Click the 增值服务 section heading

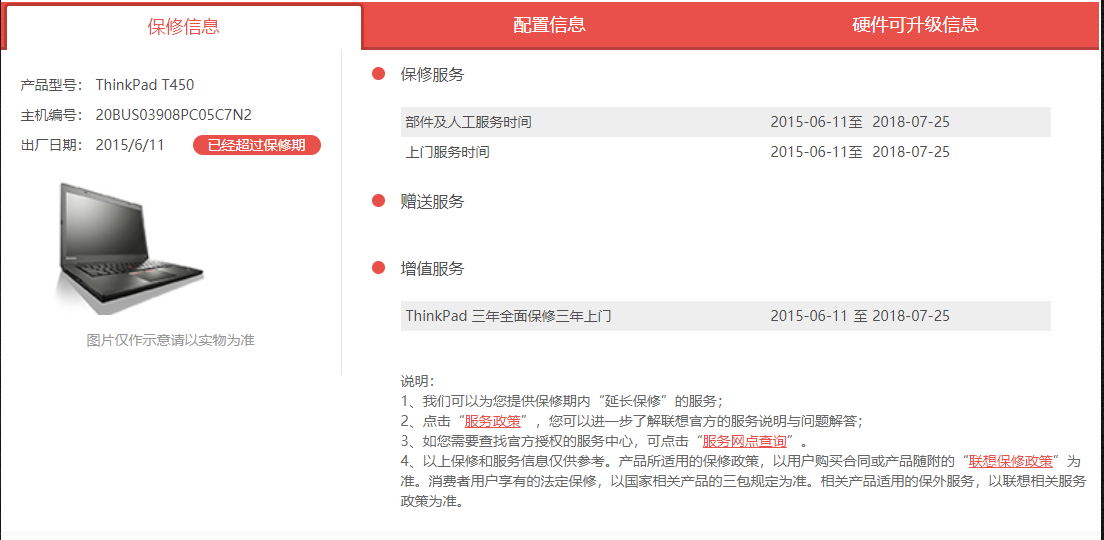pyautogui.click(x=432, y=268)
